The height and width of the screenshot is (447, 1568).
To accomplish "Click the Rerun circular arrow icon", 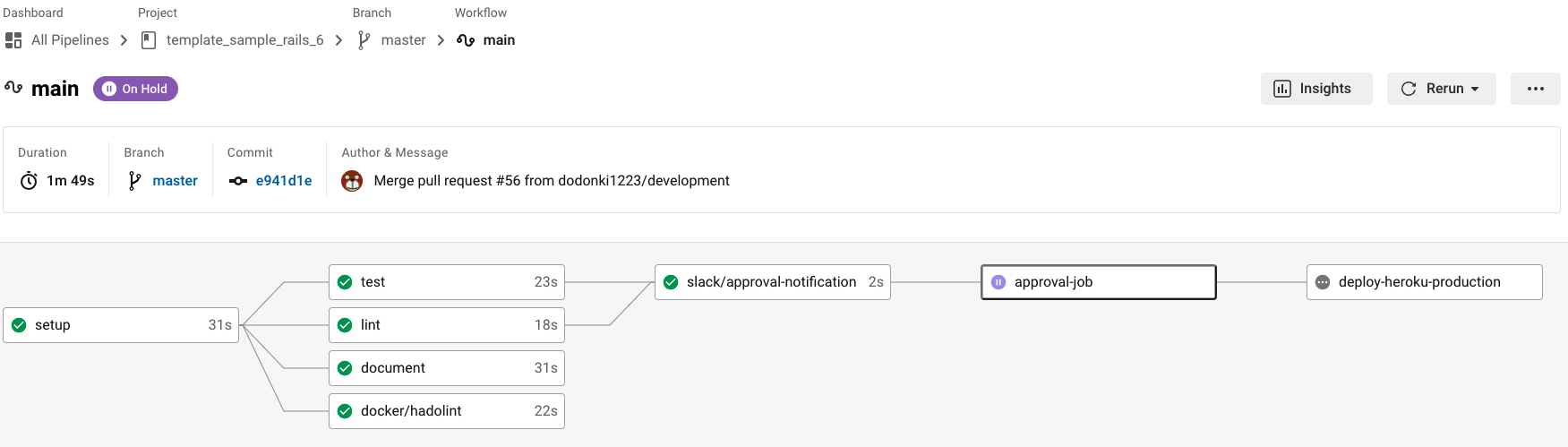I will coord(1409,89).
